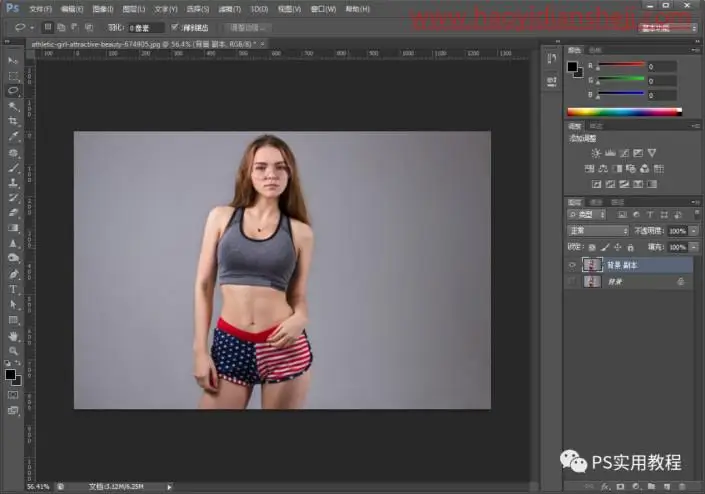Click the red R slider in Color panel
Screen dimensions: 705x494
tap(621, 66)
